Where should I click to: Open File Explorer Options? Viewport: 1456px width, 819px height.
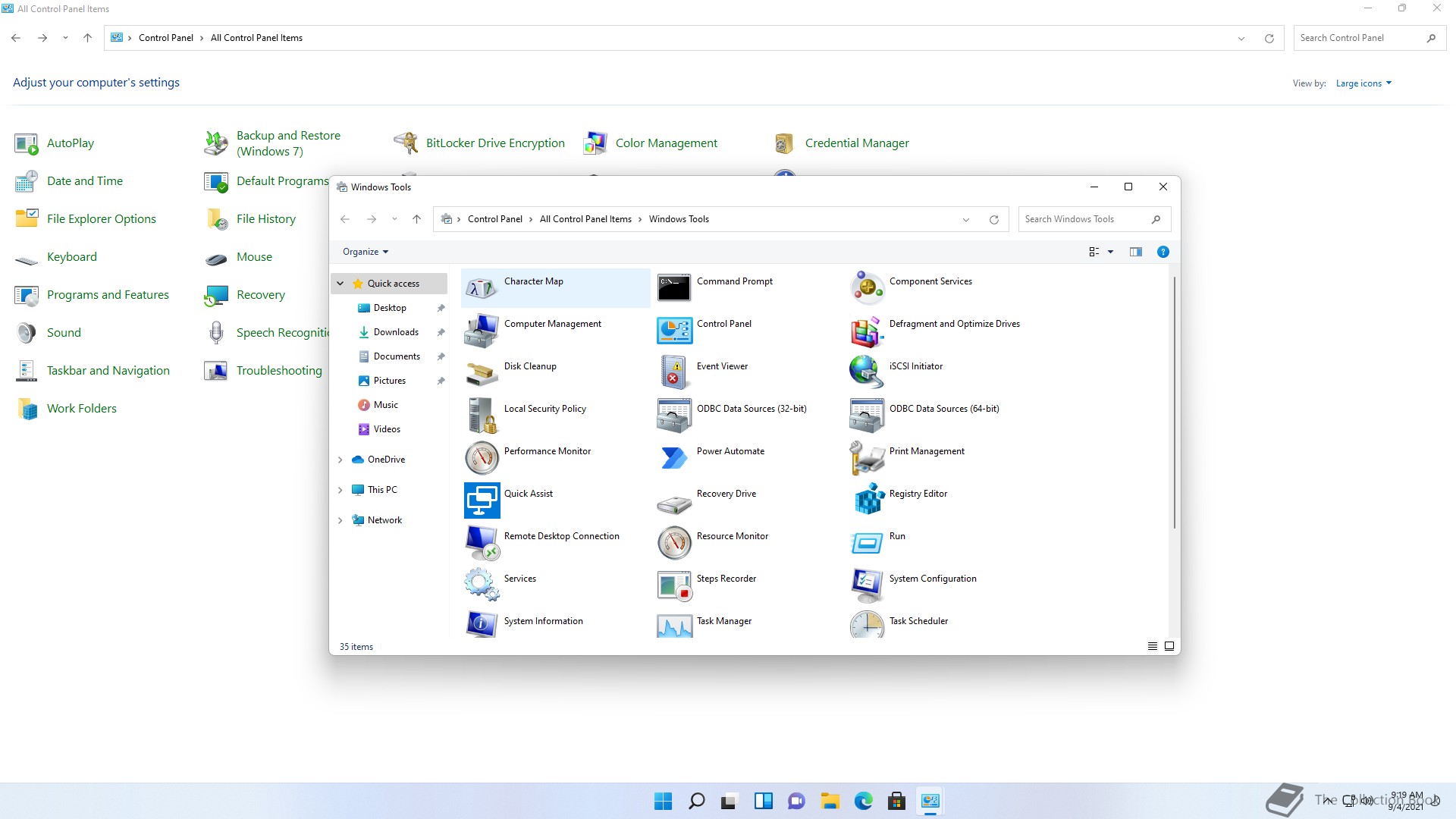point(101,219)
